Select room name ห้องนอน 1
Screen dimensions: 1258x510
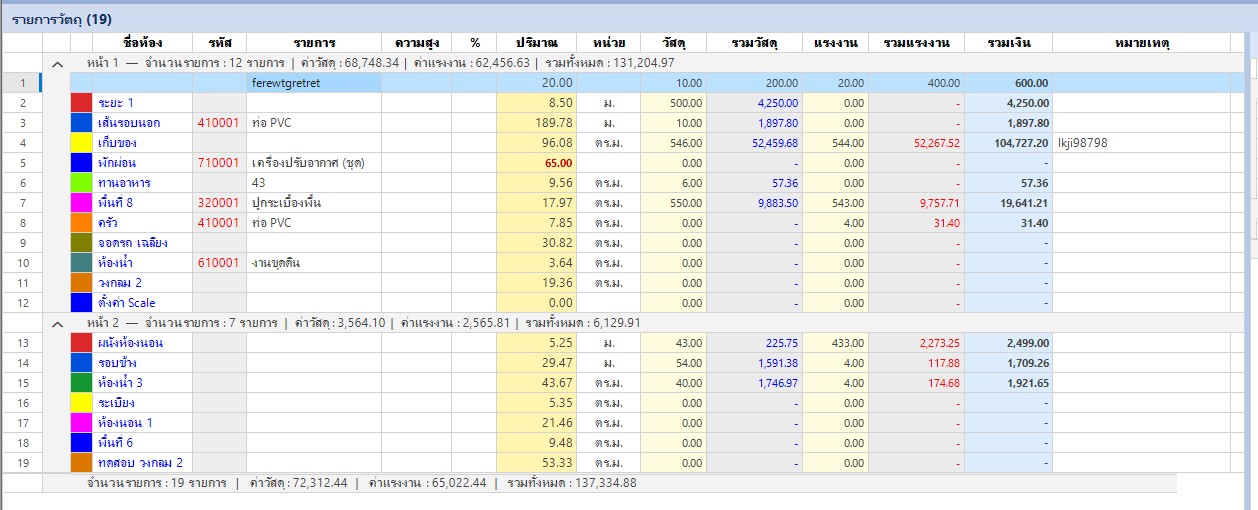pos(125,423)
